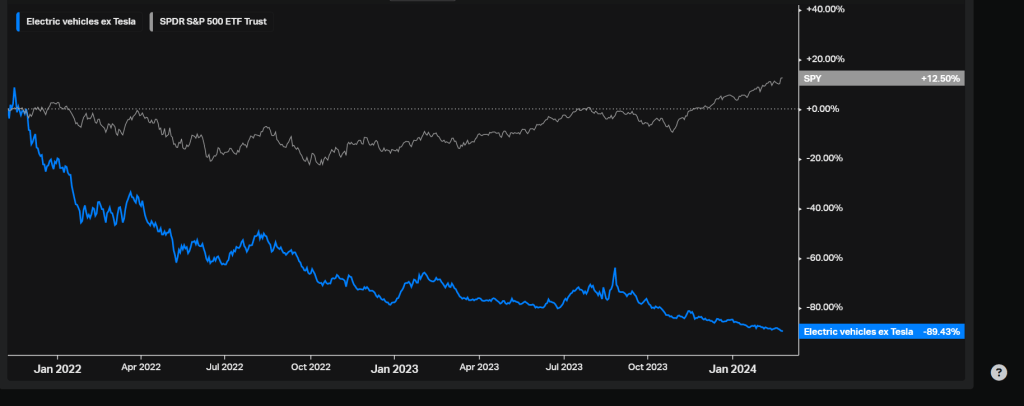The image size is (1024, 406).
Task: Click the +0.00% baseline y-axis label
Action: [827, 109]
